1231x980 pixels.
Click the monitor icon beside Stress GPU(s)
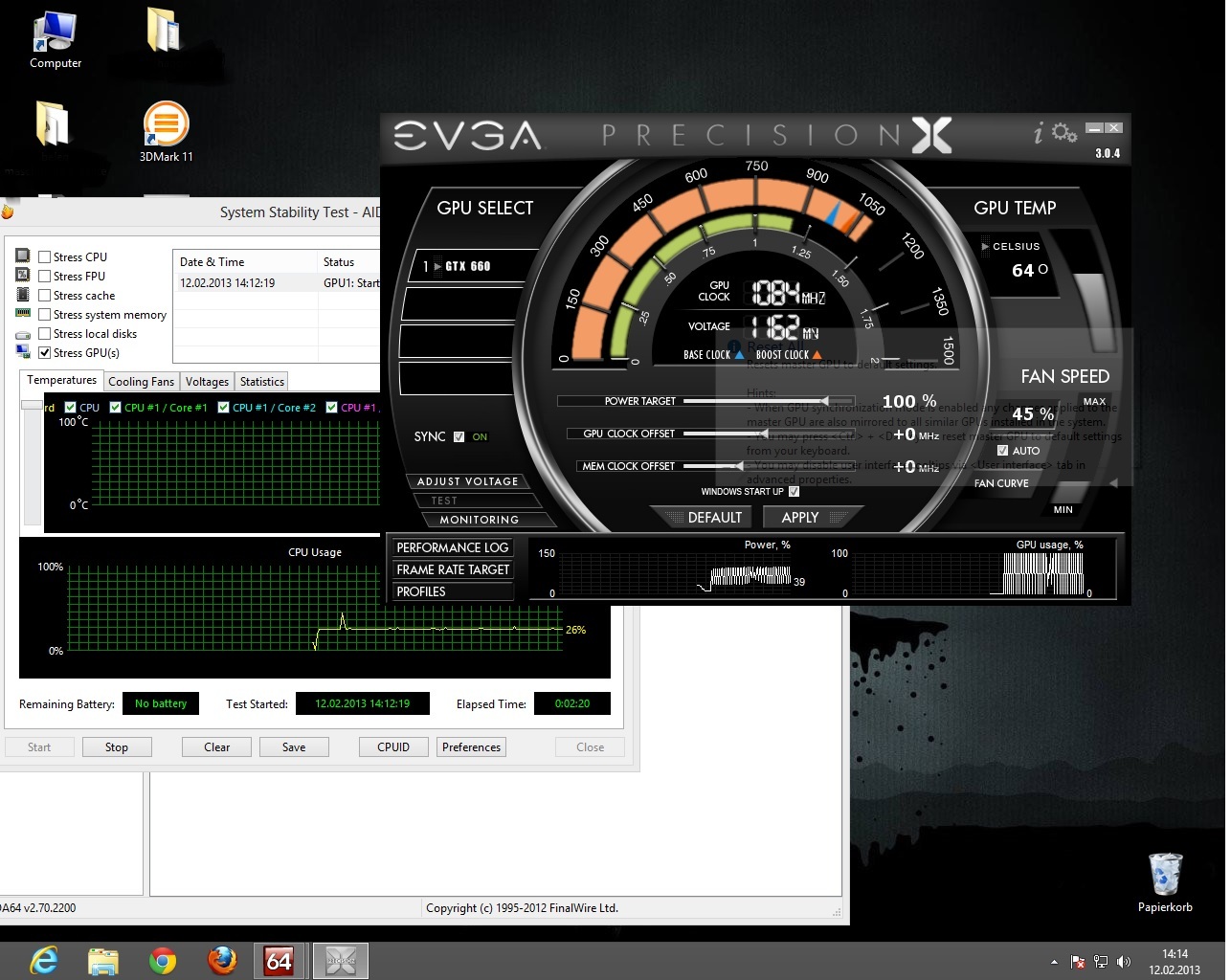tap(23, 352)
